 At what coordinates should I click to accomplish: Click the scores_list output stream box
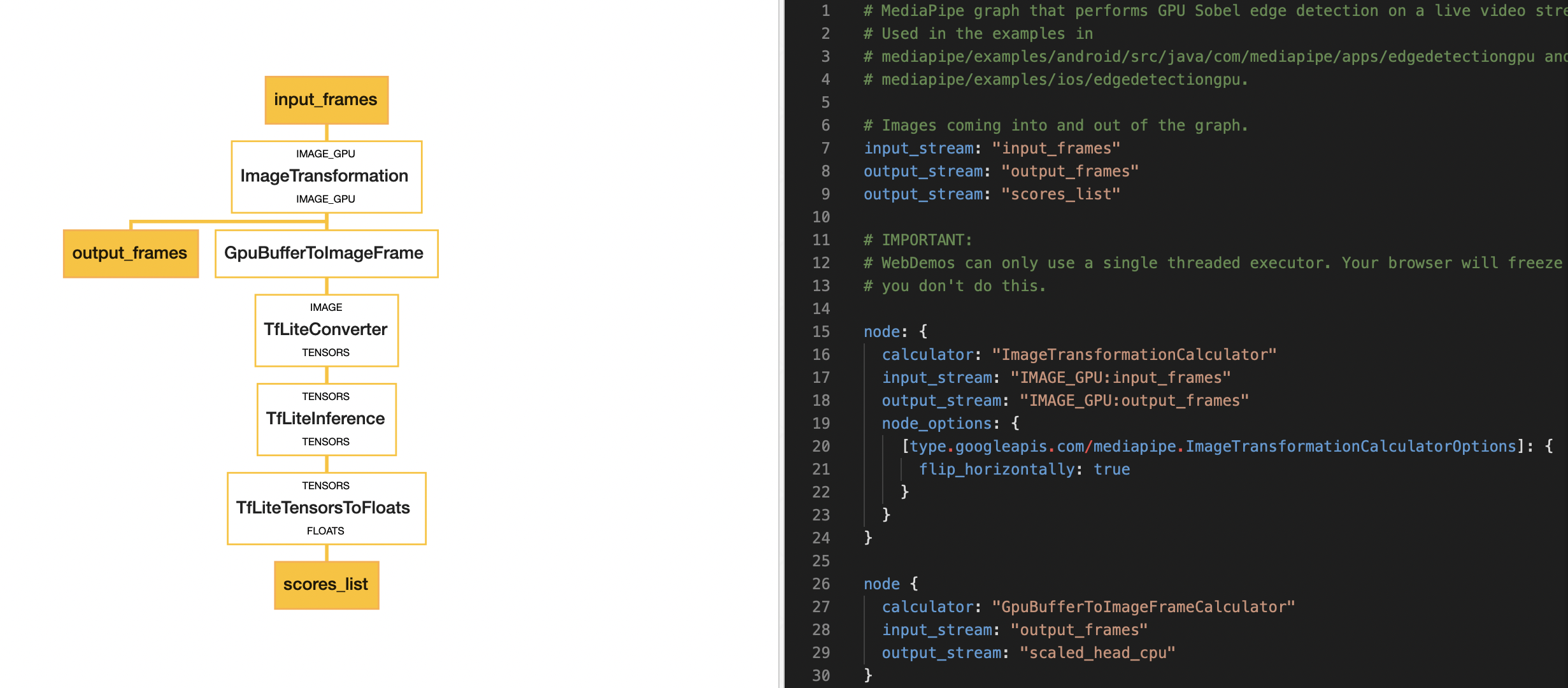326,585
